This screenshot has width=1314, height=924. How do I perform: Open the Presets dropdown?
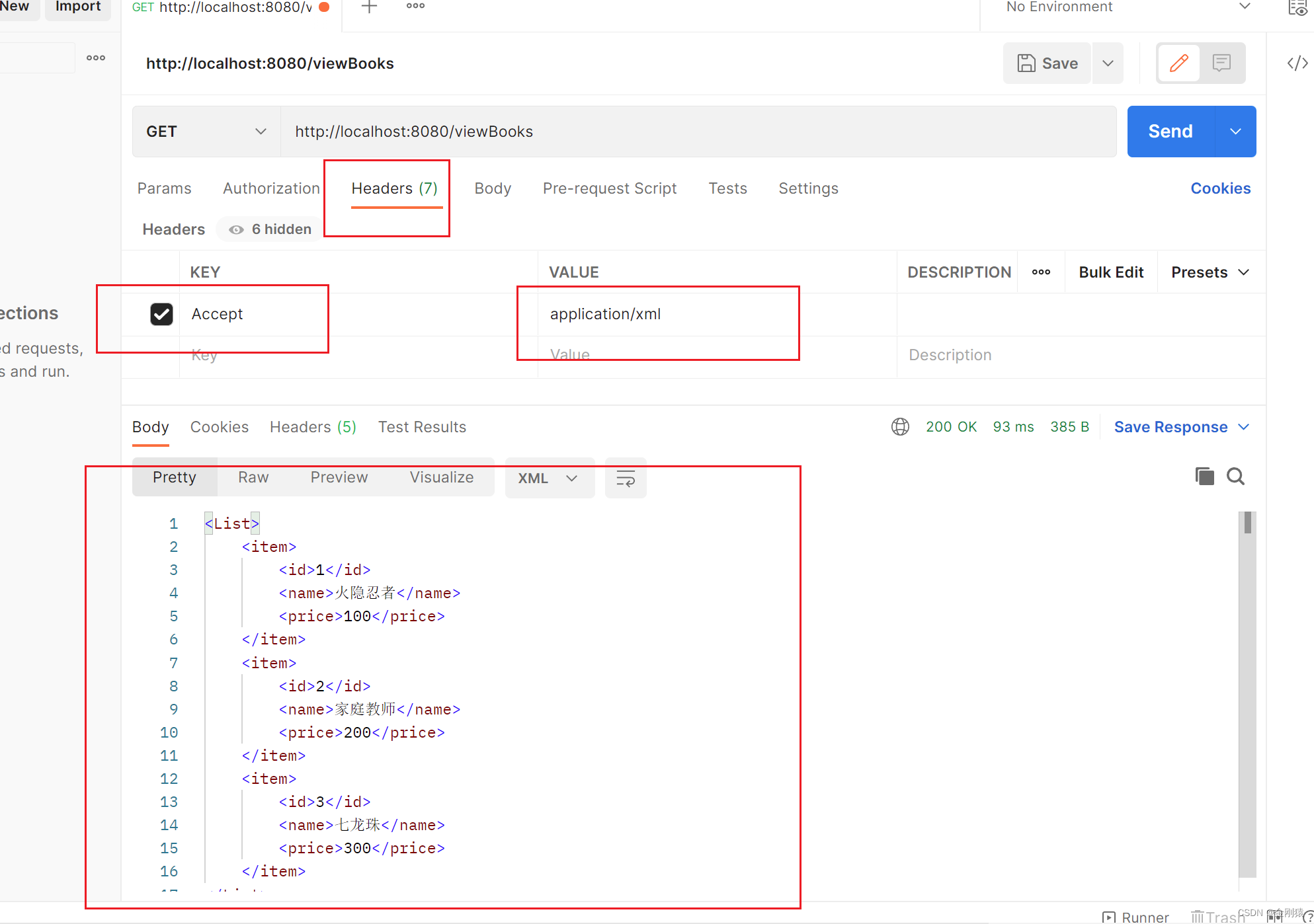pos(1210,272)
